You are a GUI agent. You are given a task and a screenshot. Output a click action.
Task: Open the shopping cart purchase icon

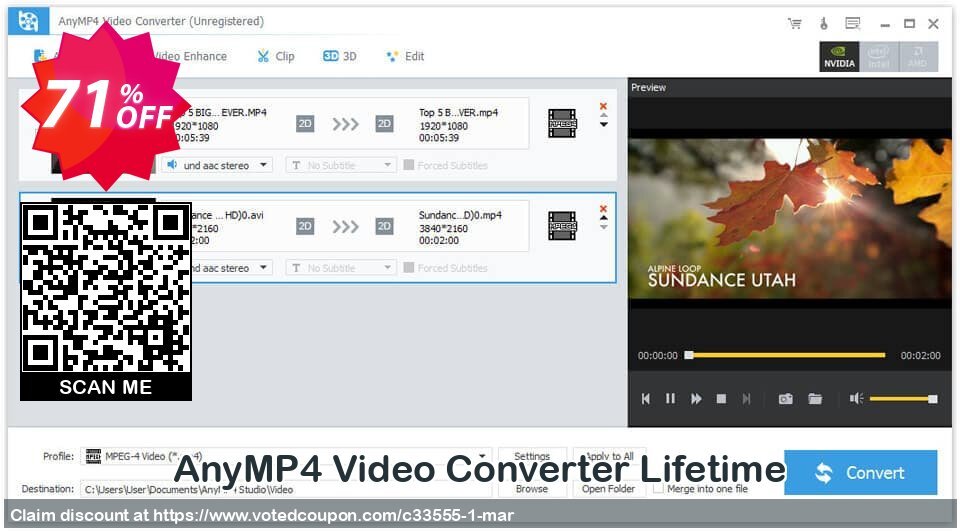[x=795, y=24]
